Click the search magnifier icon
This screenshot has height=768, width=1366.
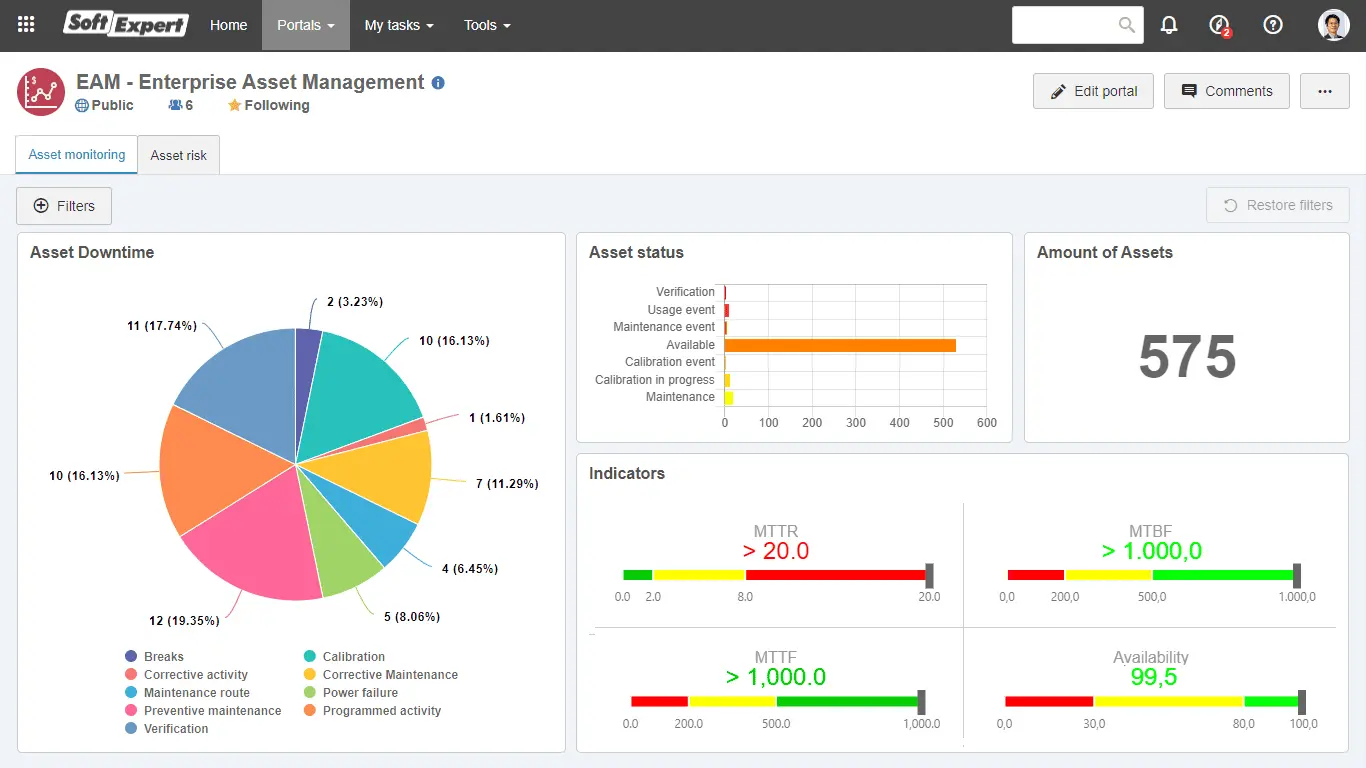click(x=1127, y=25)
